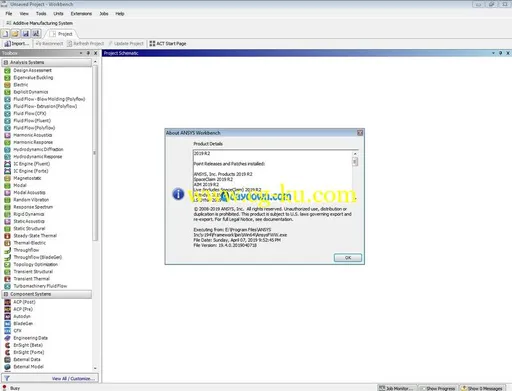Click the Steady-State Thermal icon

7,236
